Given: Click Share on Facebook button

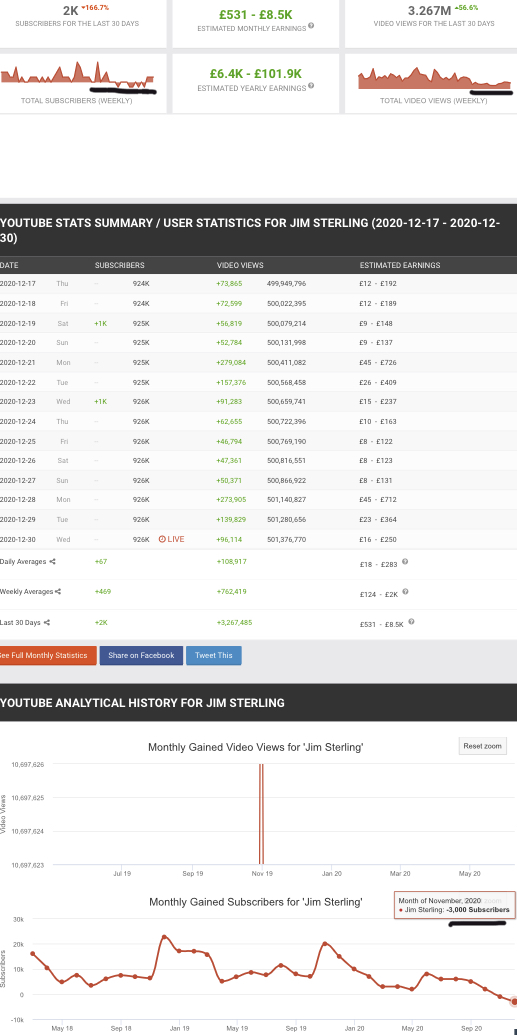Looking at the screenshot, I should coord(141,655).
